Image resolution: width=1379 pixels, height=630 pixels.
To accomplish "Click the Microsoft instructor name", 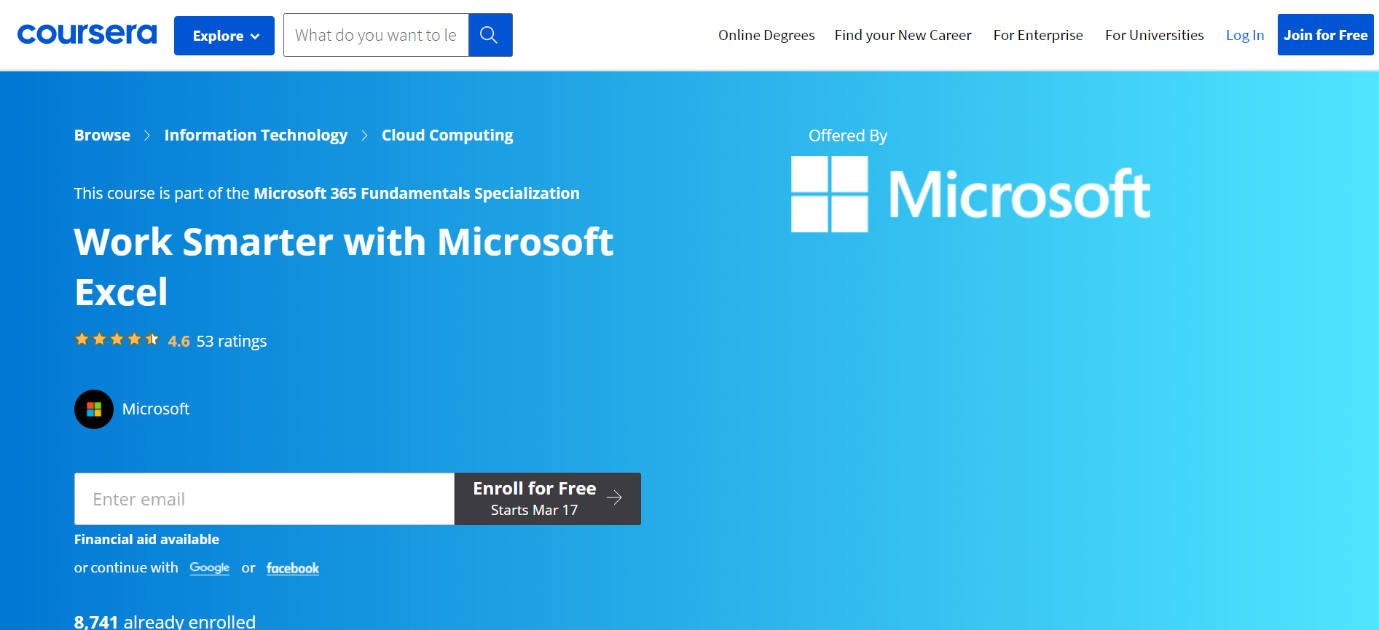I will [156, 409].
